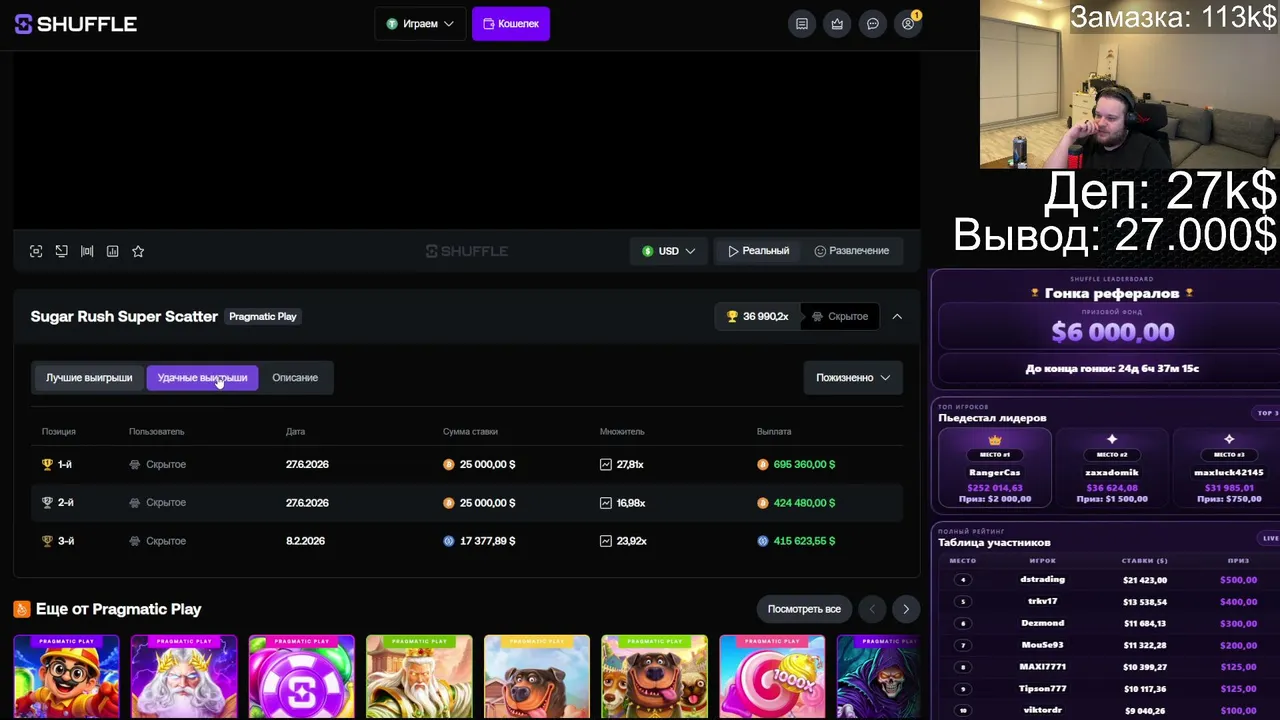Show previous Pragmatic Play games
The image size is (1280, 720).
point(872,609)
